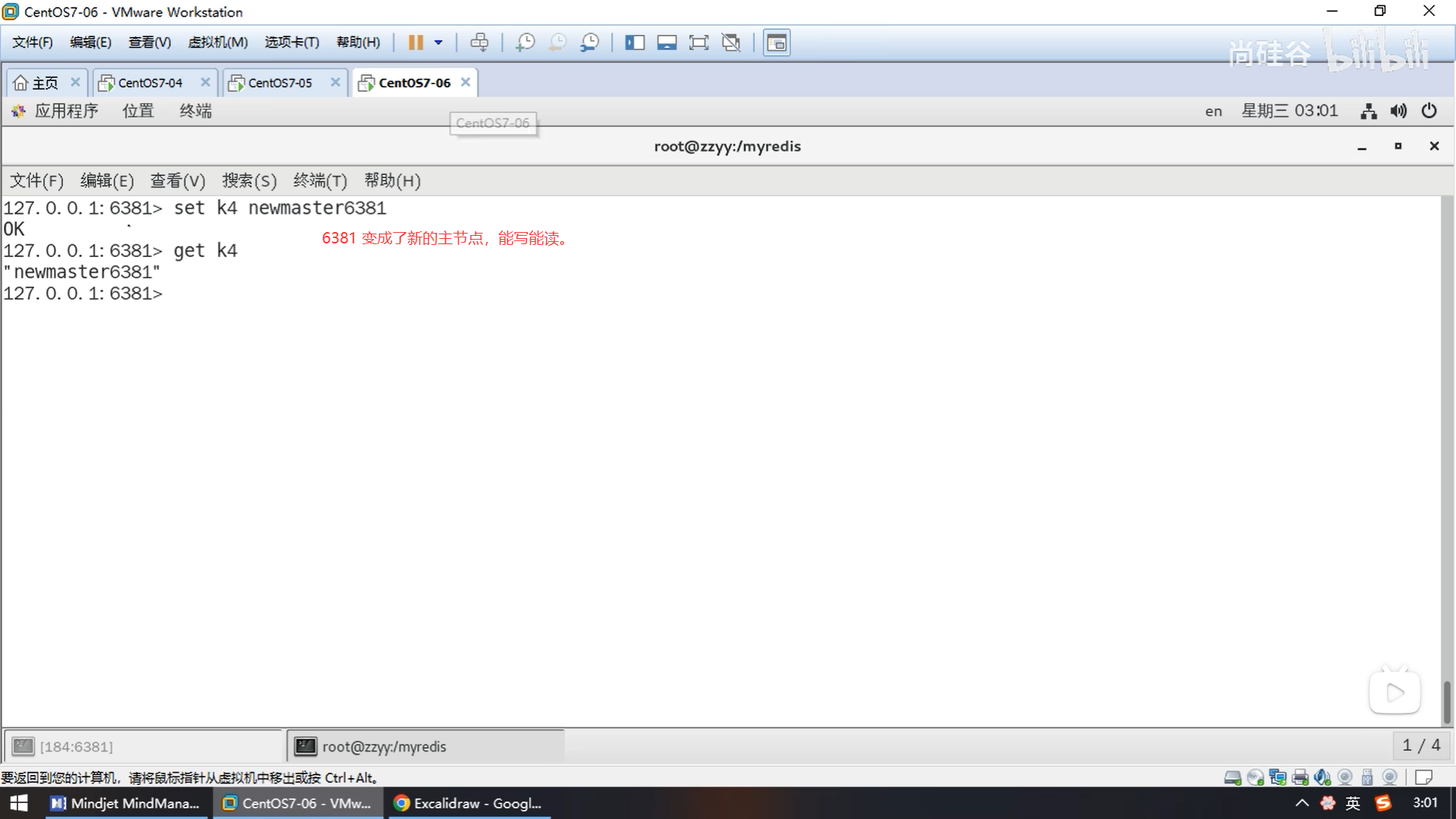Open the 虚拟机(M) menu
Viewport: 1456px width, 819px height.
[x=218, y=42]
